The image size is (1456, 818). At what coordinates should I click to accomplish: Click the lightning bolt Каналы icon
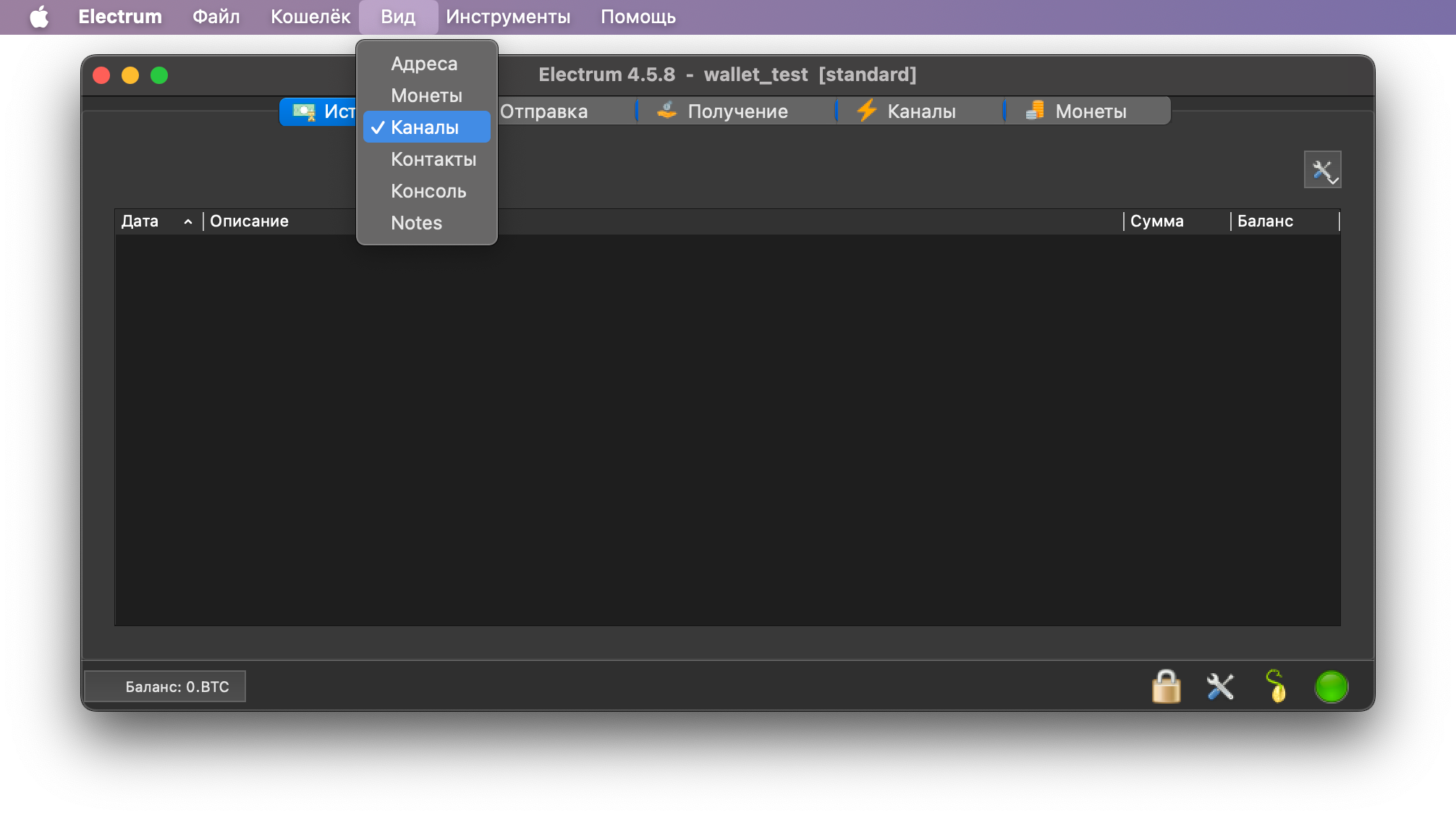pyautogui.click(x=866, y=111)
